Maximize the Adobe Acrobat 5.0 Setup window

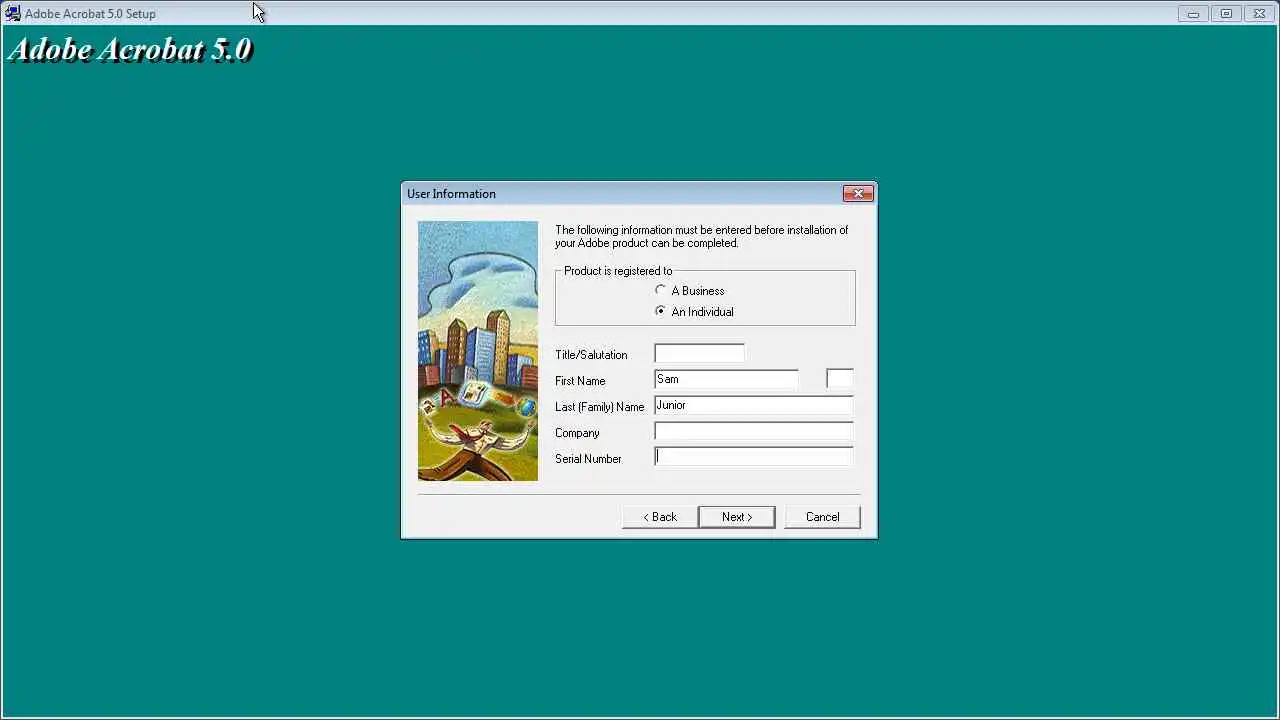pyautogui.click(x=1226, y=13)
